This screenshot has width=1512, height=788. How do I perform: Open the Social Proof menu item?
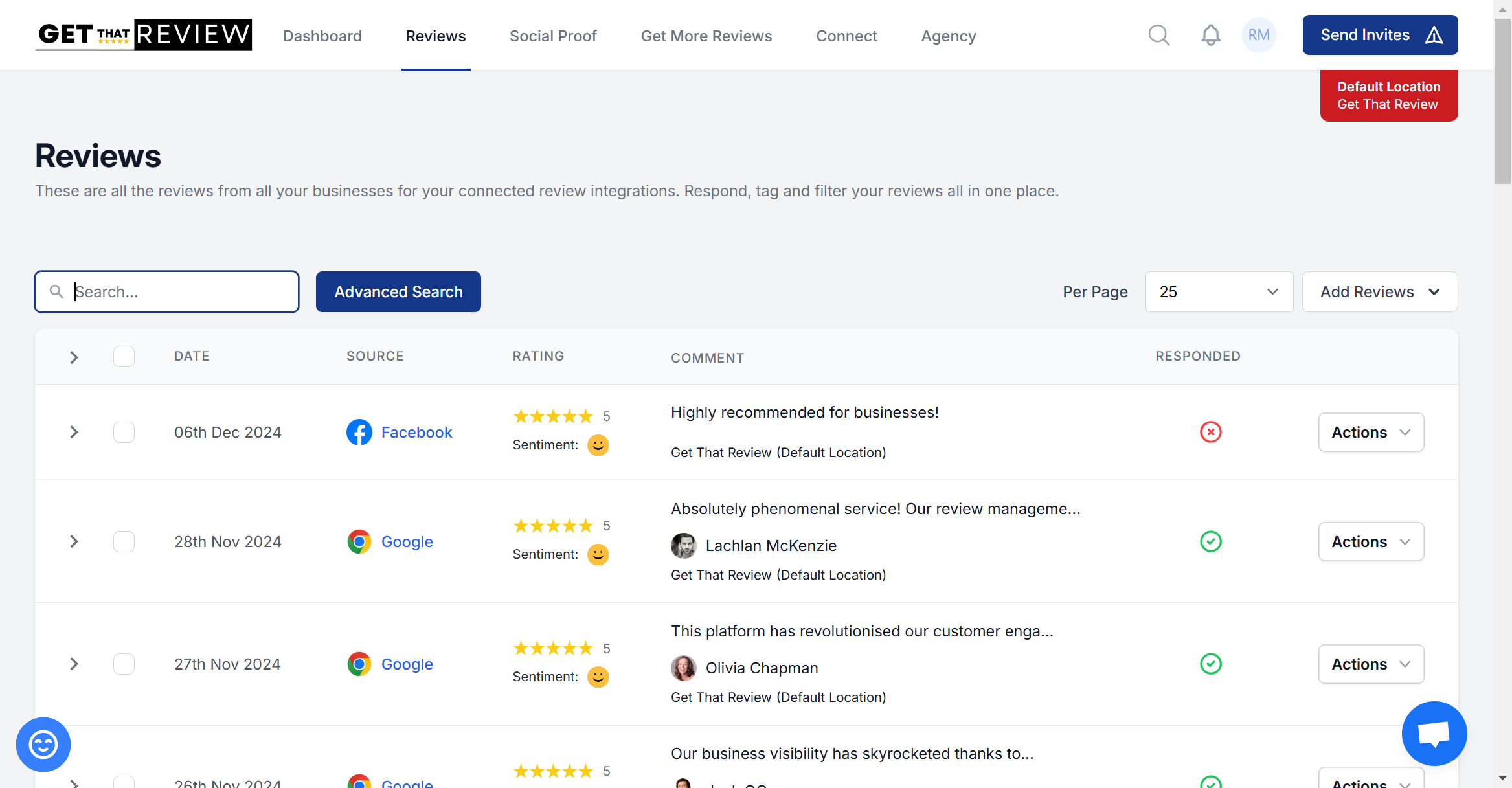tap(553, 36)
